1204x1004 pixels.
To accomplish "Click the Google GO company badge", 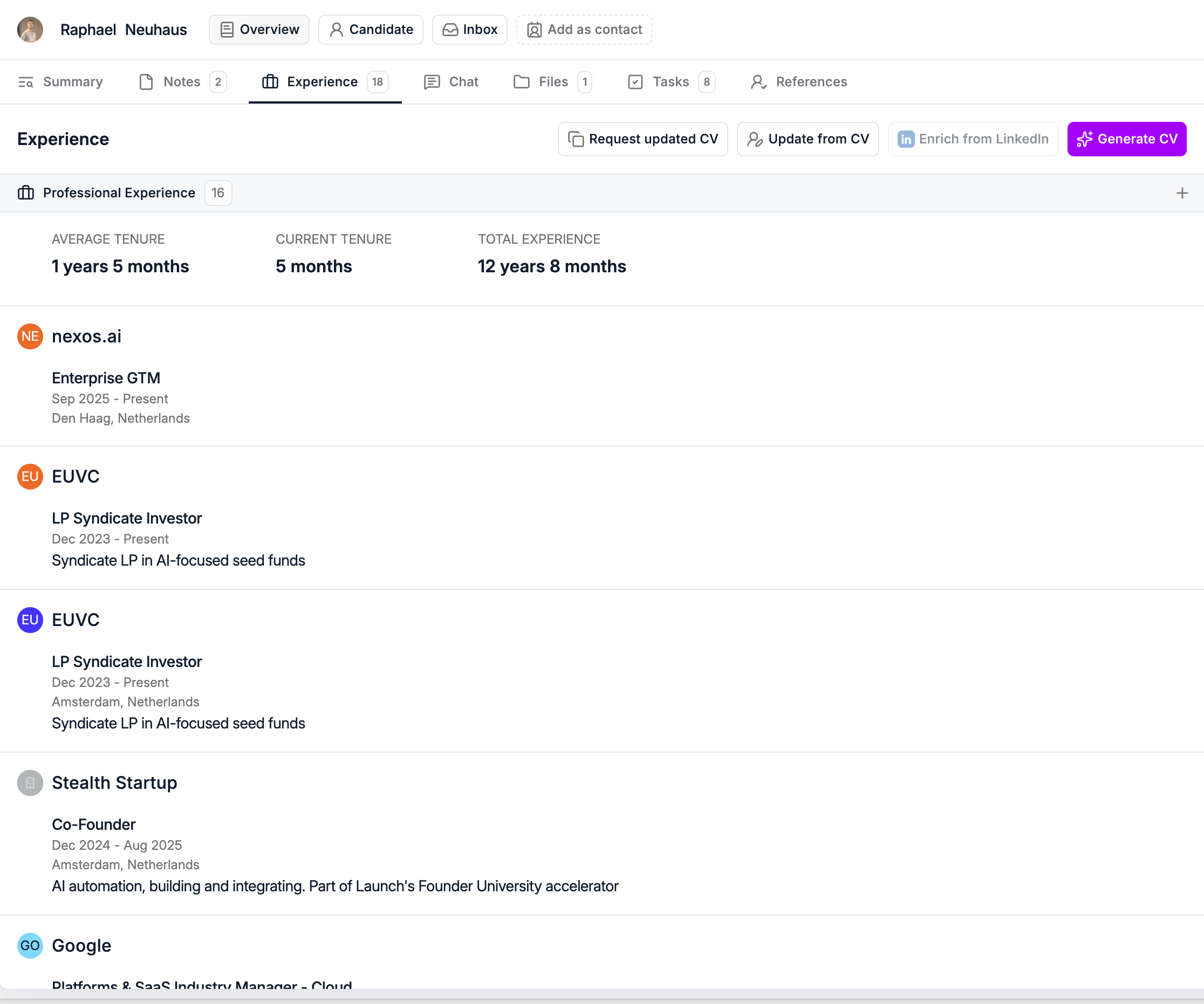I will pos(30,946).
